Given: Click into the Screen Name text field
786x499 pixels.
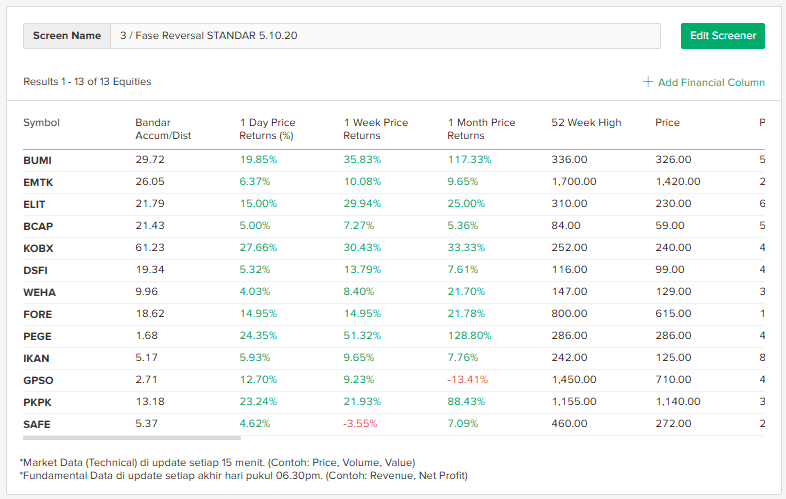Looking at the screenshot, I should coord(385,36).
